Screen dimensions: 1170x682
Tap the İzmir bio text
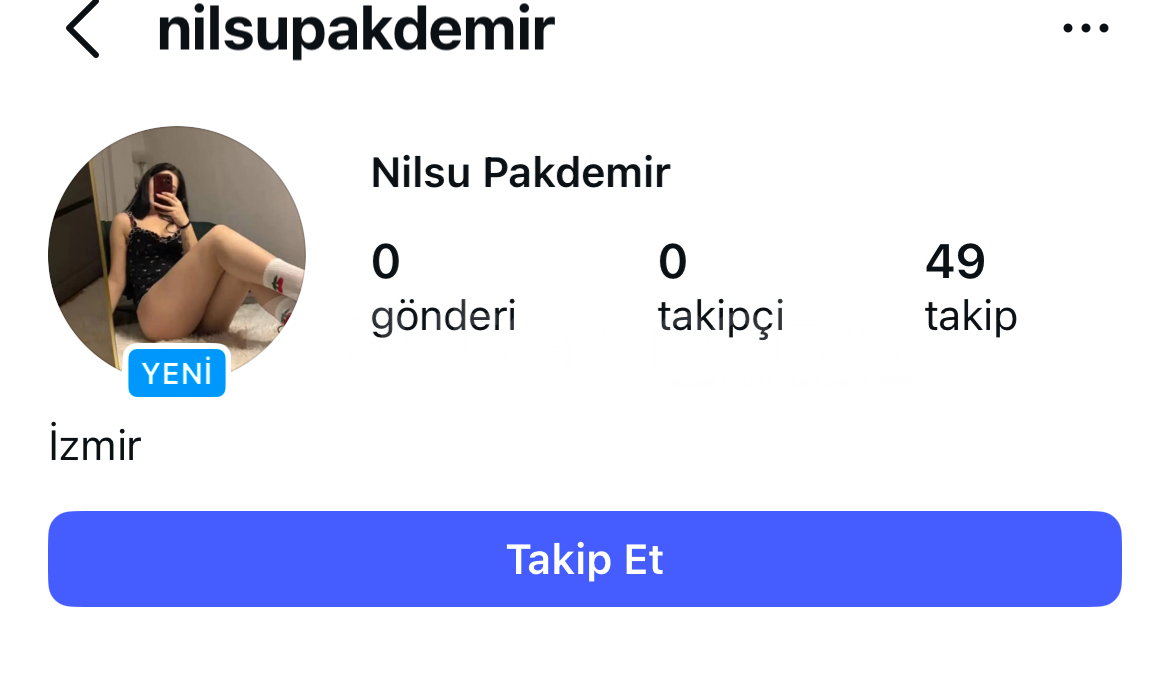[x=95, y=445]
